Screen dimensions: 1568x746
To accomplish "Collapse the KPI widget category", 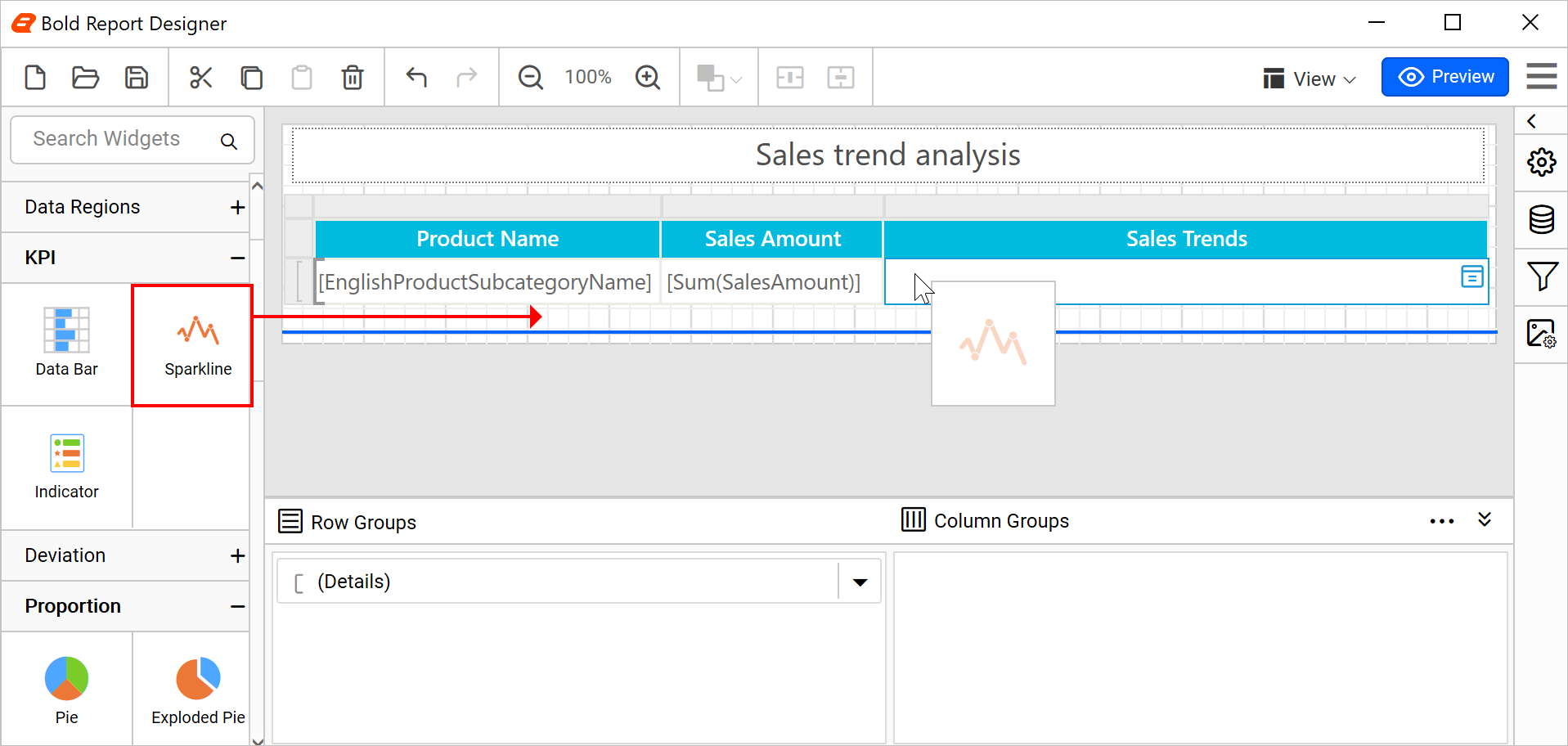I will [237, 258].
